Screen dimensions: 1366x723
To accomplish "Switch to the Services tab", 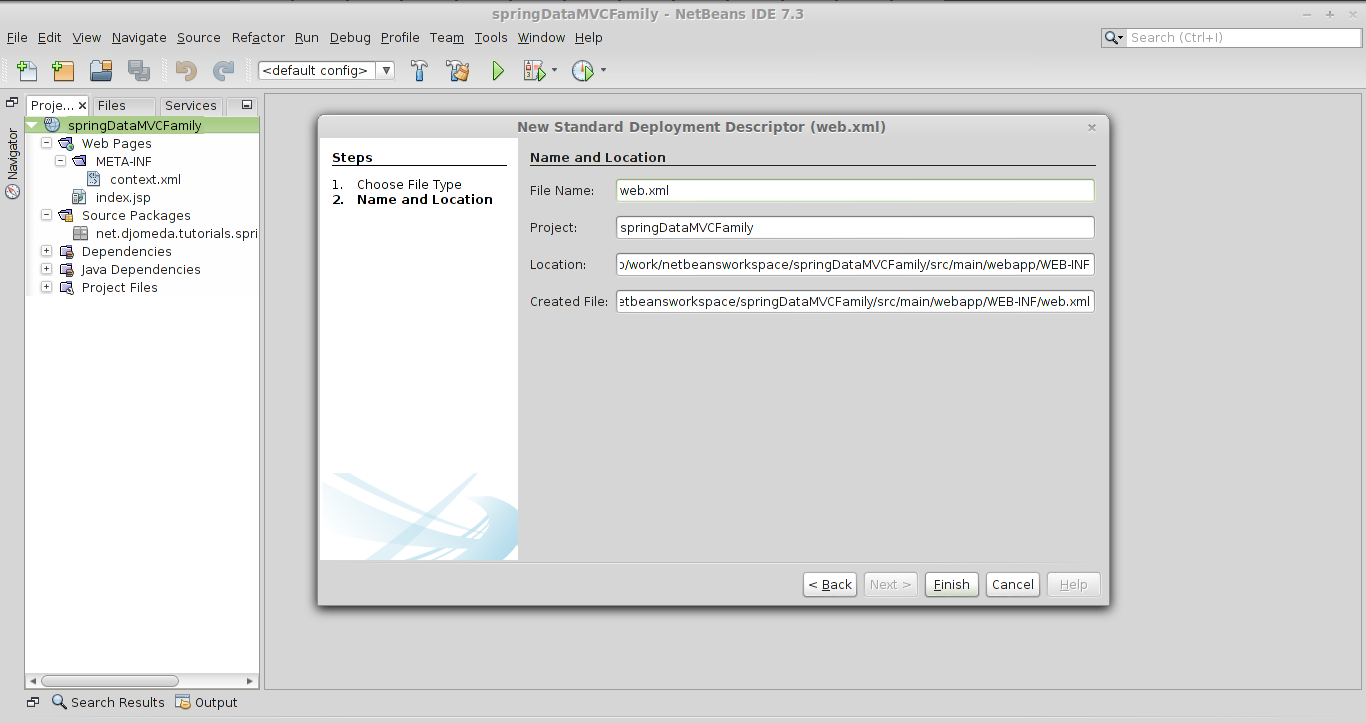I will (x=190, y=105).
